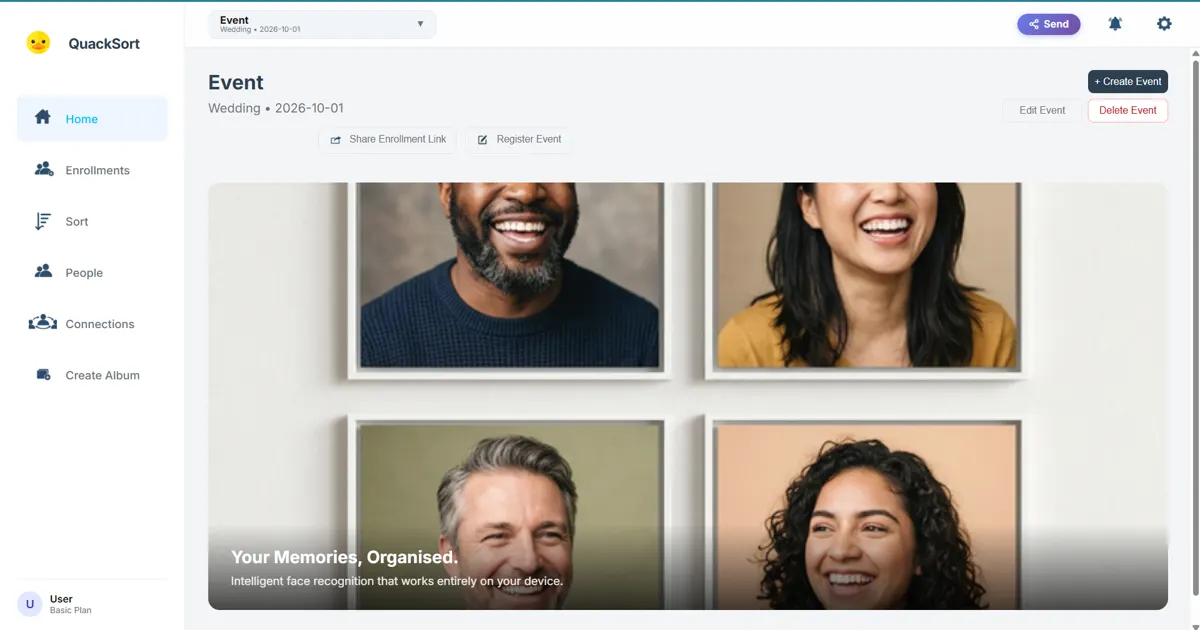Viewport: 1200px width, 630px height.
Task: Open the Event selector dropdown
Action: 322,24
